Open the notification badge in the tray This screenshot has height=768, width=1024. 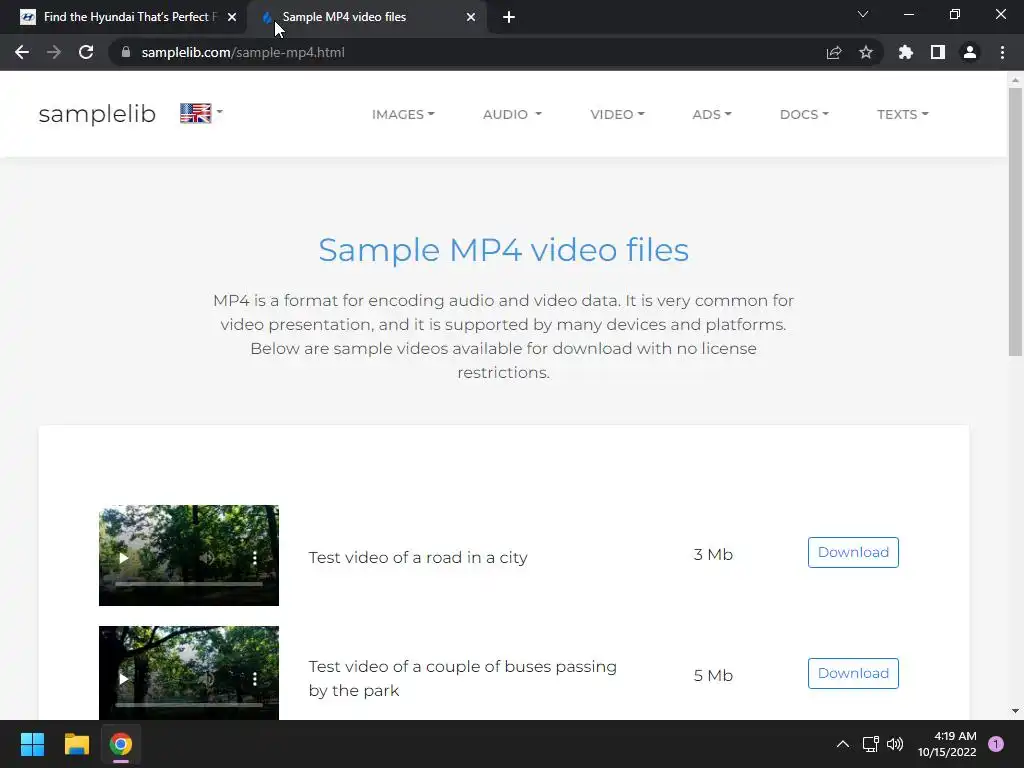tap(996, 744)
